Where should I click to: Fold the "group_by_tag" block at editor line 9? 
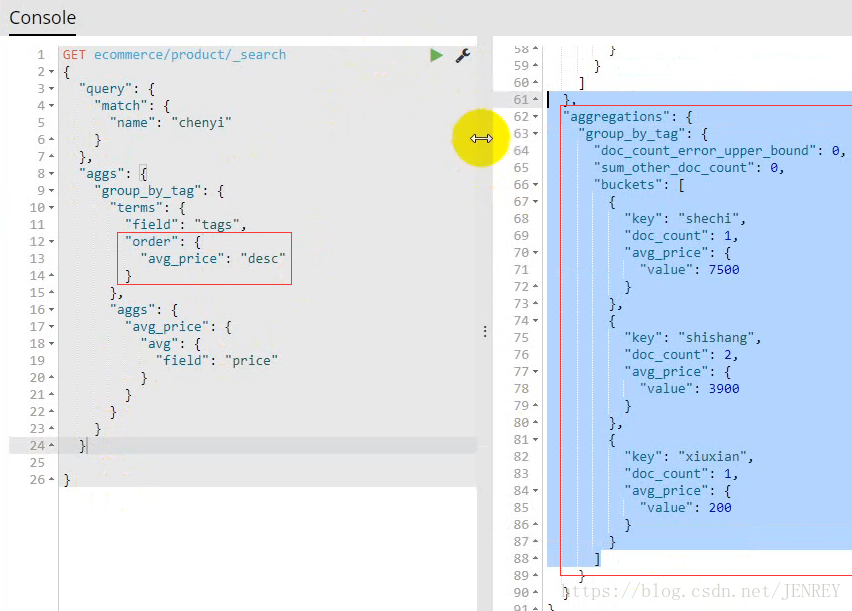pyautogui.click(x=52, y=191)
